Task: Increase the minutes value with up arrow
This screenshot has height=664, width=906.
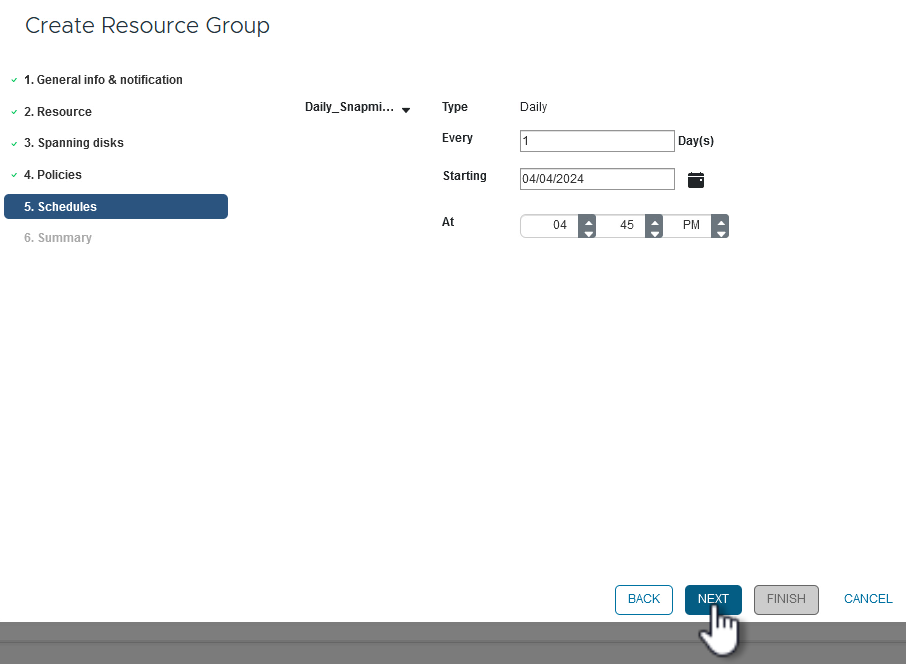Action: point(654,221)
